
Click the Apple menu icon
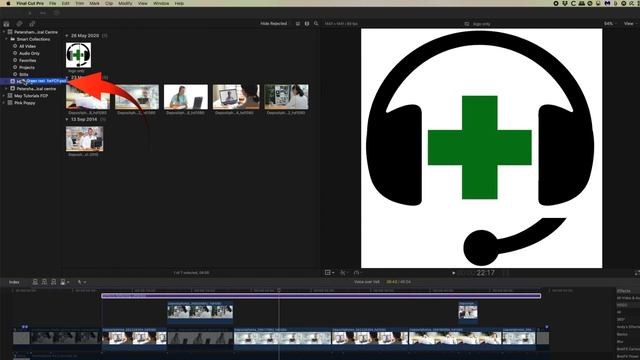(7, 3)
